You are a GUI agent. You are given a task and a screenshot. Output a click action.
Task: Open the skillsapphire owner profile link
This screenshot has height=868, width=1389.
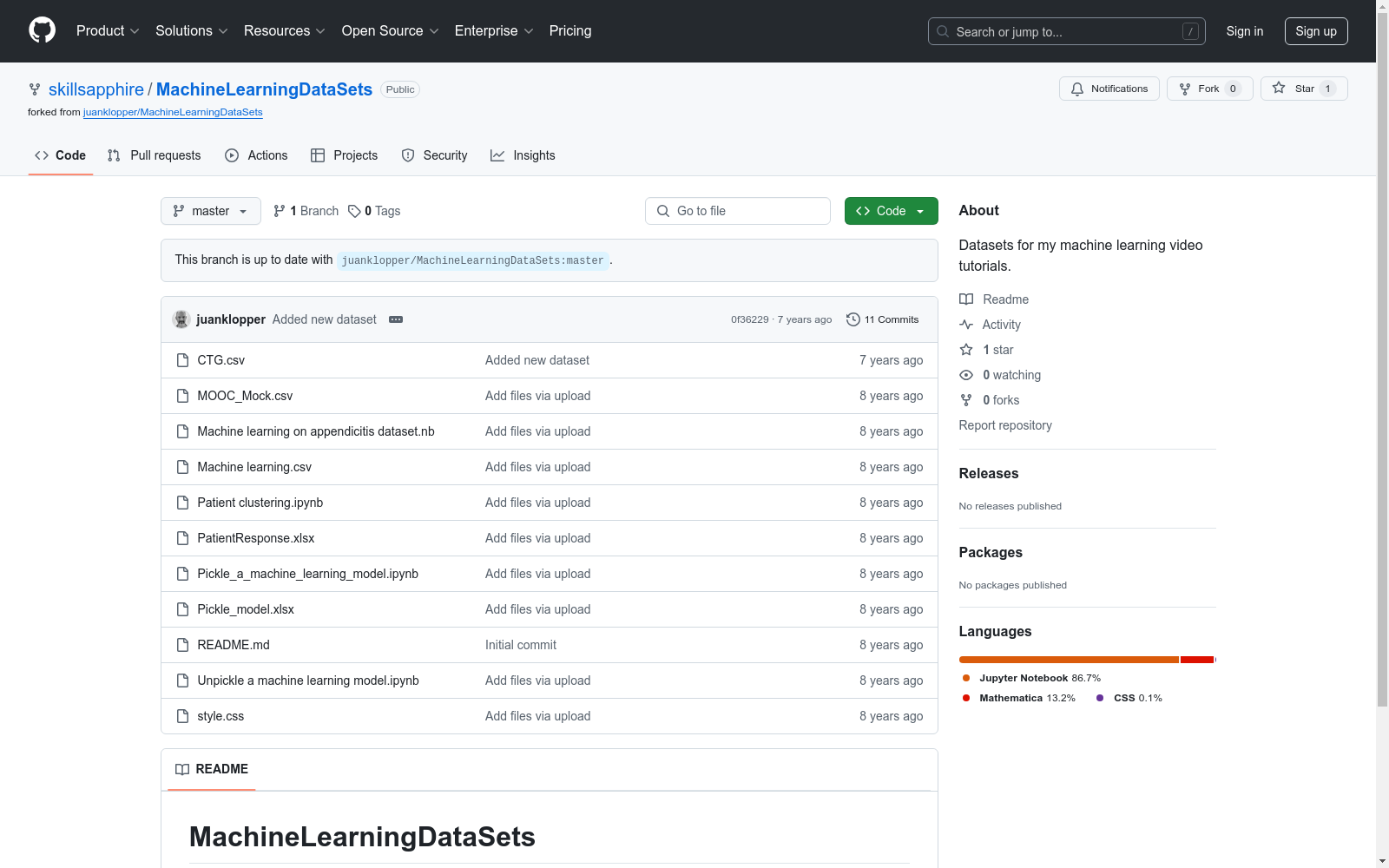click(96, 89)
